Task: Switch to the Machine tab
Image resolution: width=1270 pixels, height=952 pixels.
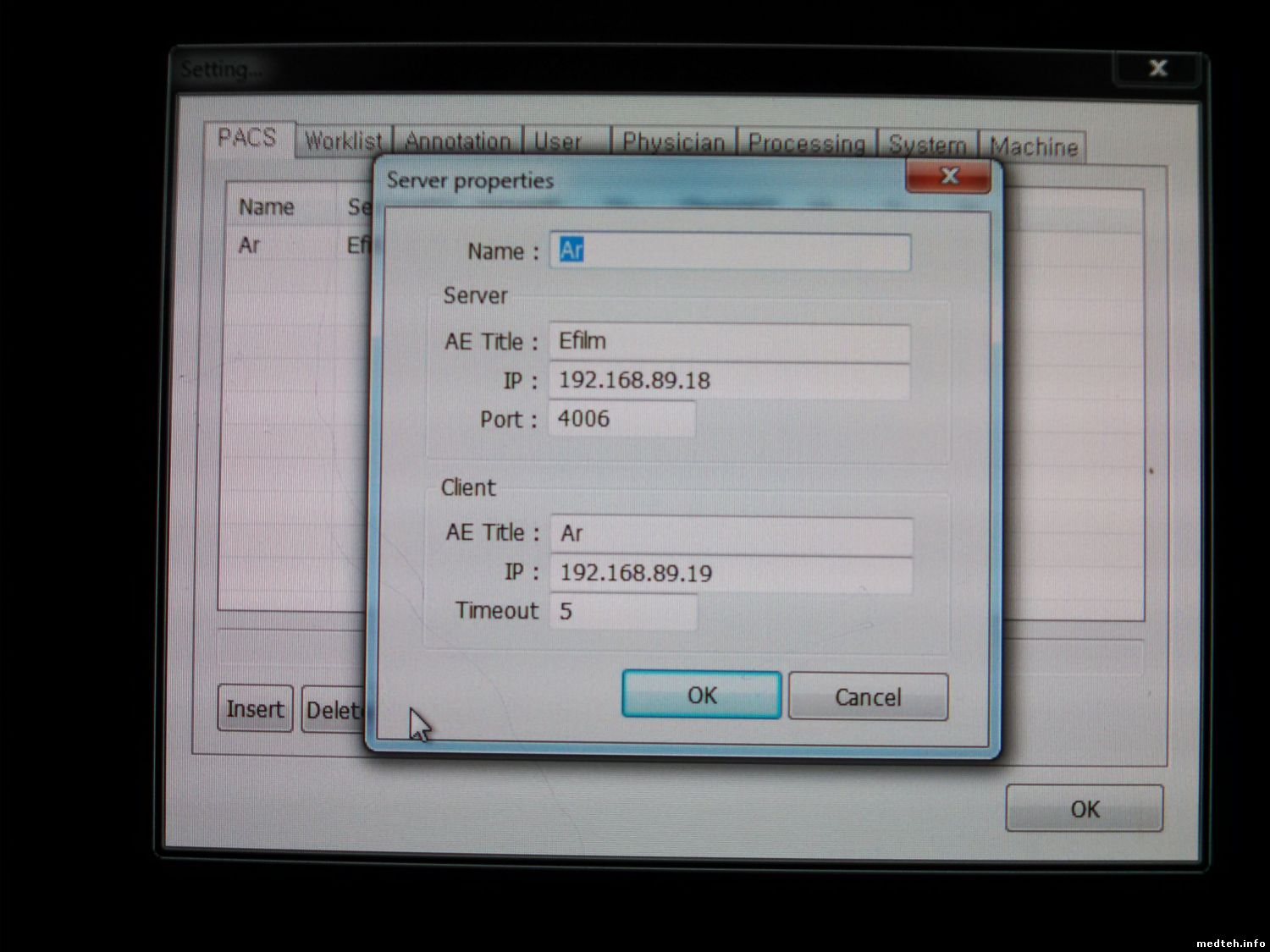Action: pos(1033,147)
